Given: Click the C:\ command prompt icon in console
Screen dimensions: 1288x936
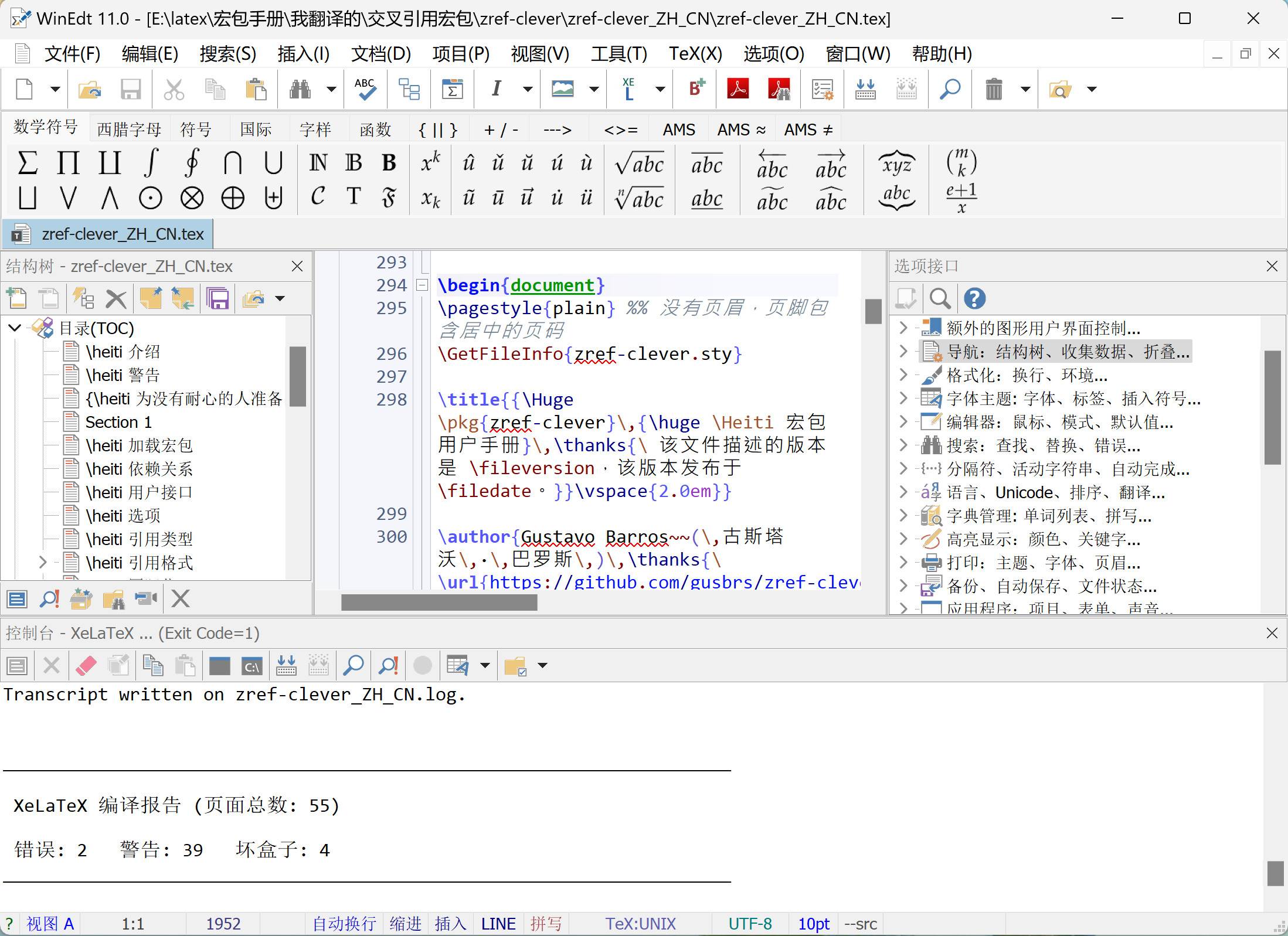Looking at the screenshot, I should tap(252, 666).
